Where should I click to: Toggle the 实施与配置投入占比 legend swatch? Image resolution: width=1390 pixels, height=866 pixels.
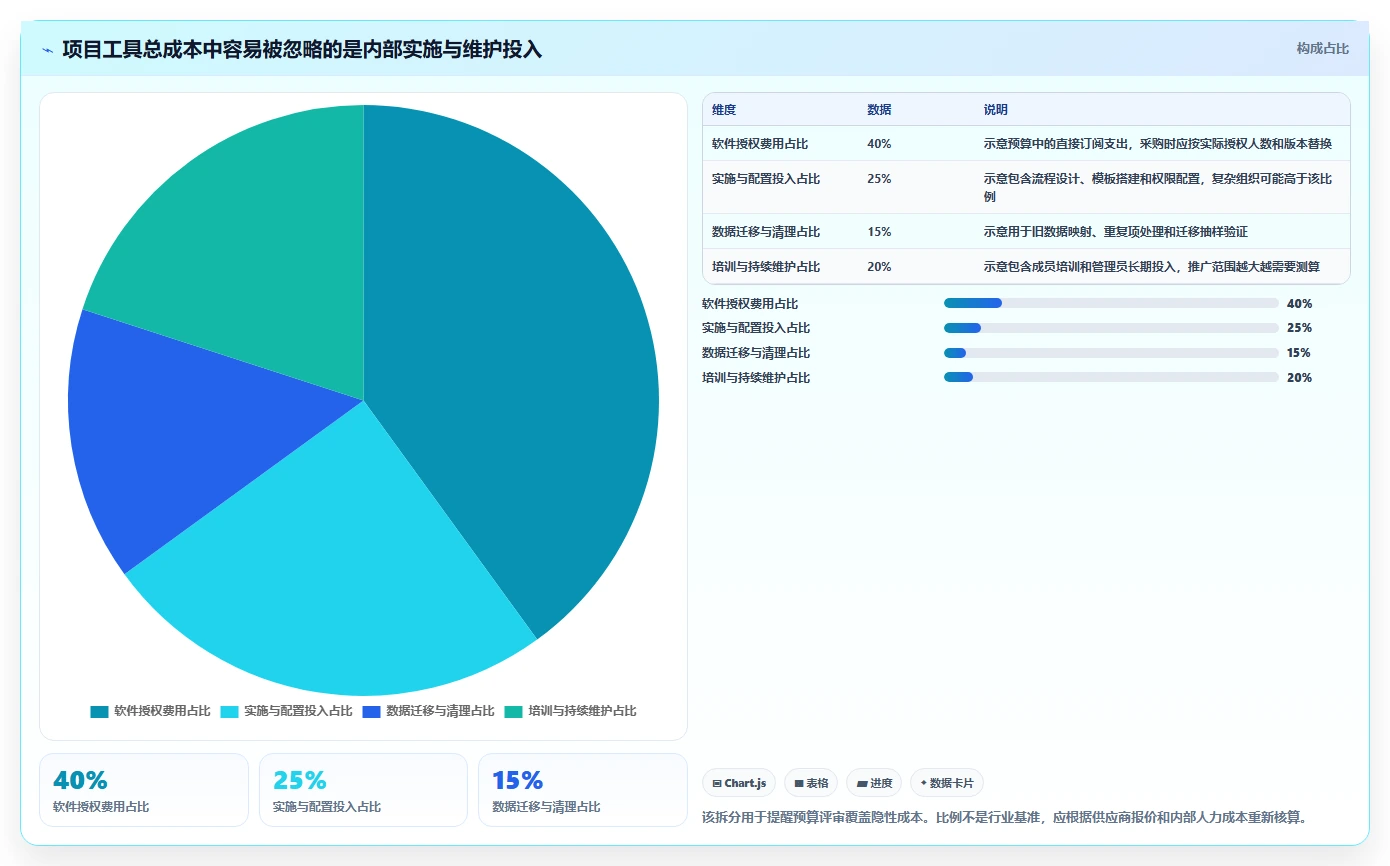click(229, 712)
